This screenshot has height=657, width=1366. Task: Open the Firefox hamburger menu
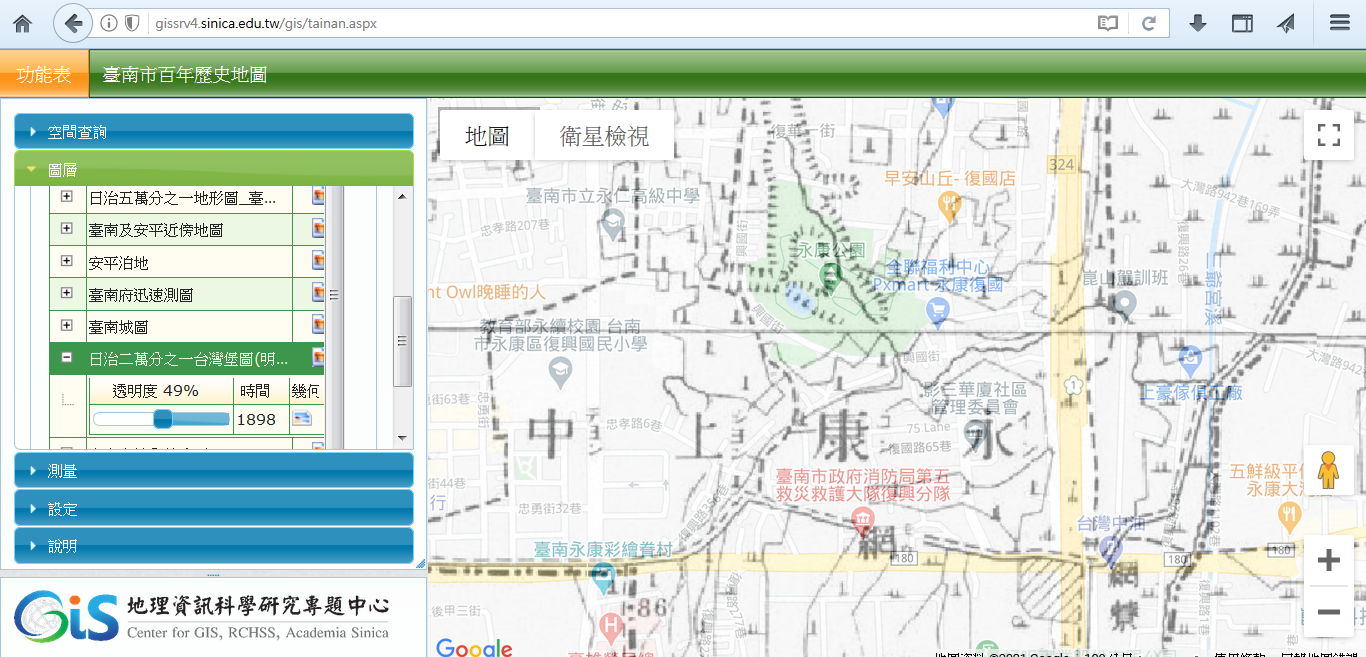1340,23
